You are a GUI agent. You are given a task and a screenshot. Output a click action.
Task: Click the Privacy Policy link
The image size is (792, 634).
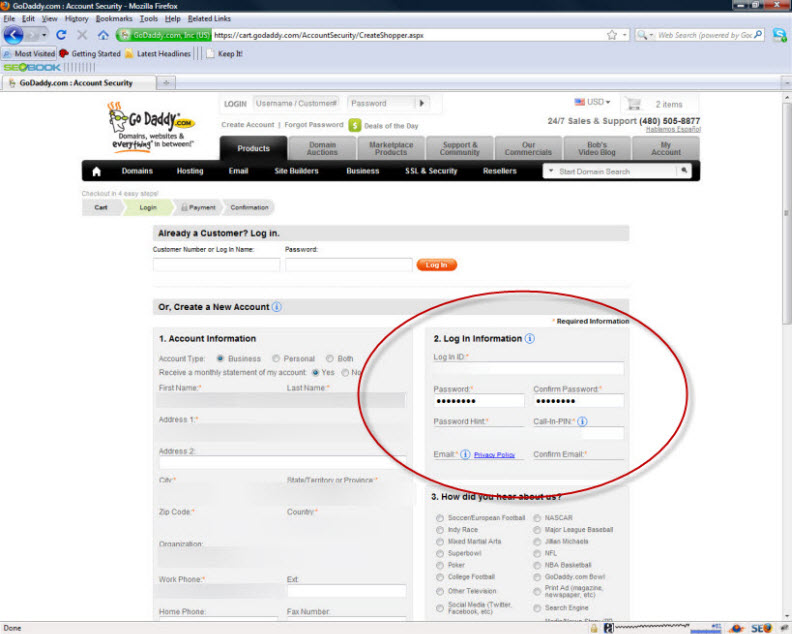pos(494,455)
